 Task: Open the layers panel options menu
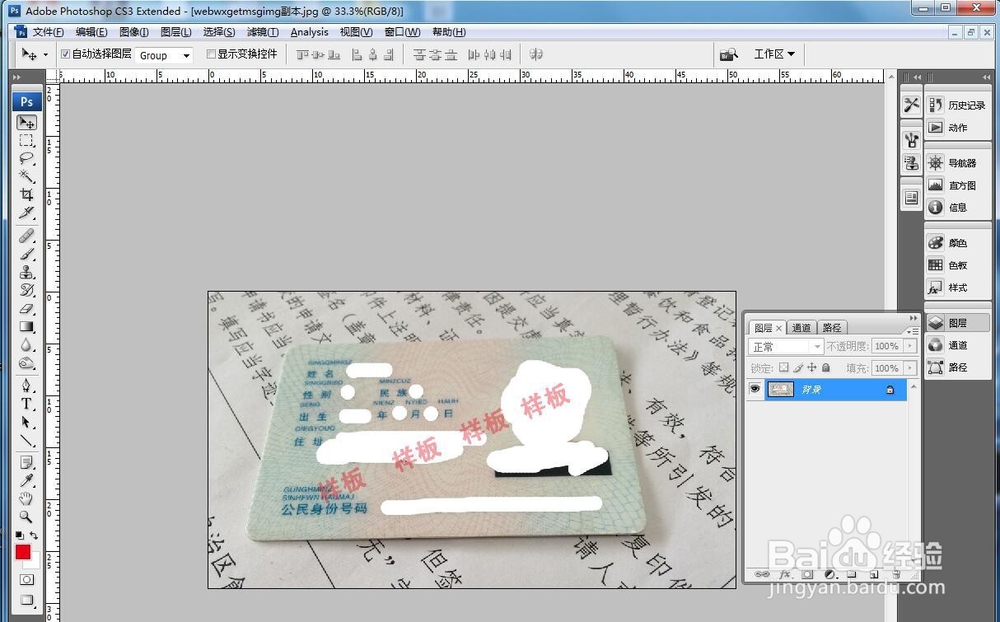(x=912, y=330)
